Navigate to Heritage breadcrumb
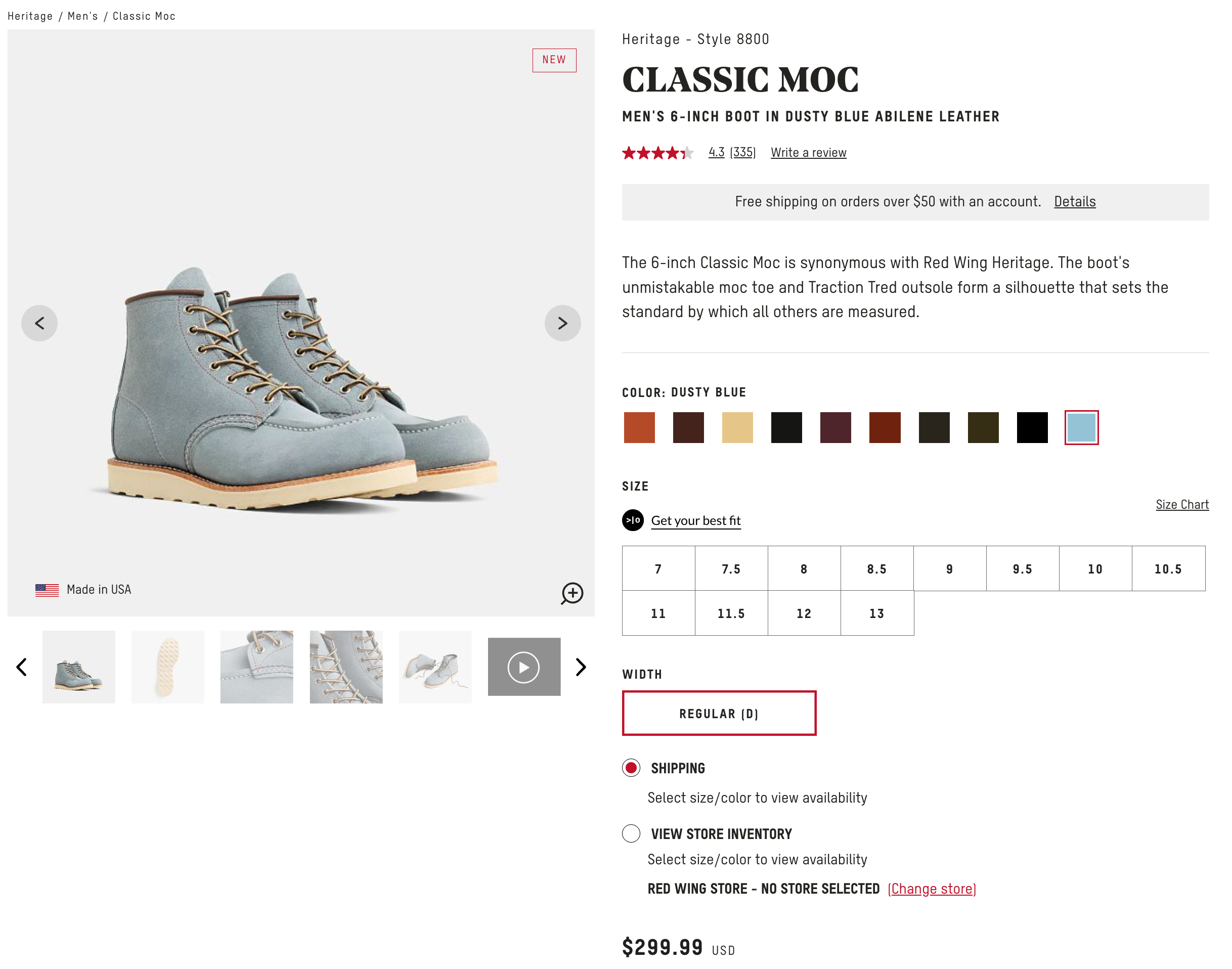1232x969 pixels. tap(30, 16)
